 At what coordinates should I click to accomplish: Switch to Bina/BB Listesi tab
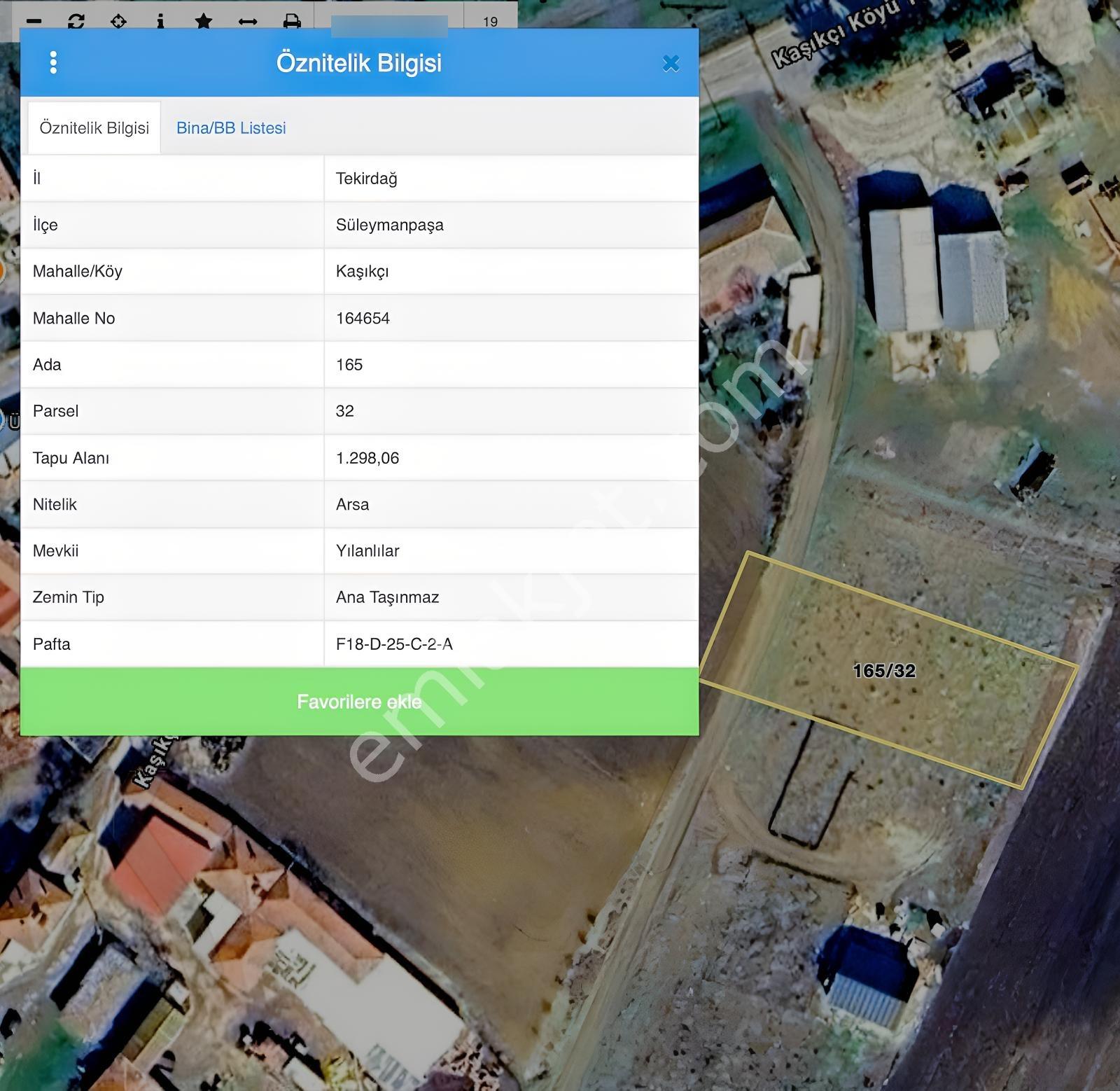click(x=231, y=128)
